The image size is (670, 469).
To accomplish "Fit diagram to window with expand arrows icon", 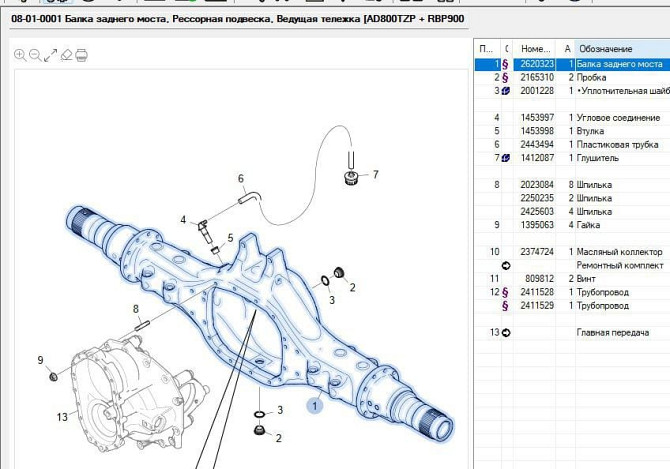I will click(50, 55).
